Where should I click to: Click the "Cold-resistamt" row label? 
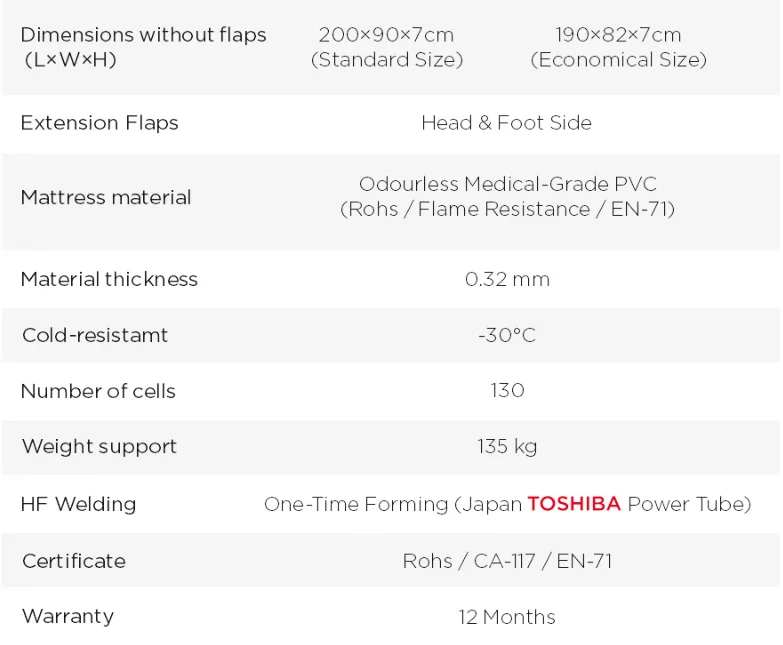coord(95,335)
